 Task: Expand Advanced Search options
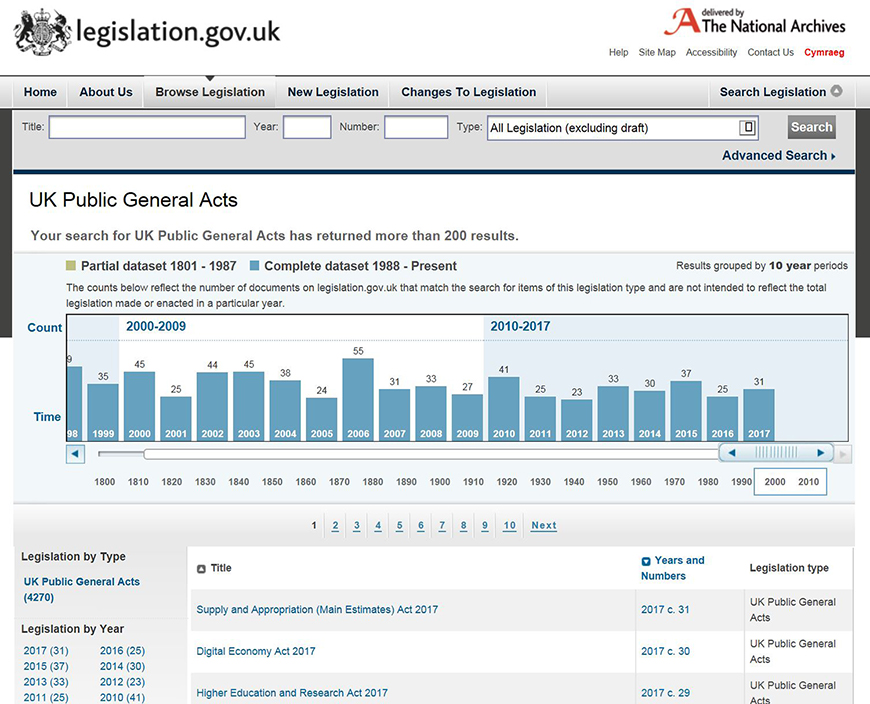tap(776, 156)
